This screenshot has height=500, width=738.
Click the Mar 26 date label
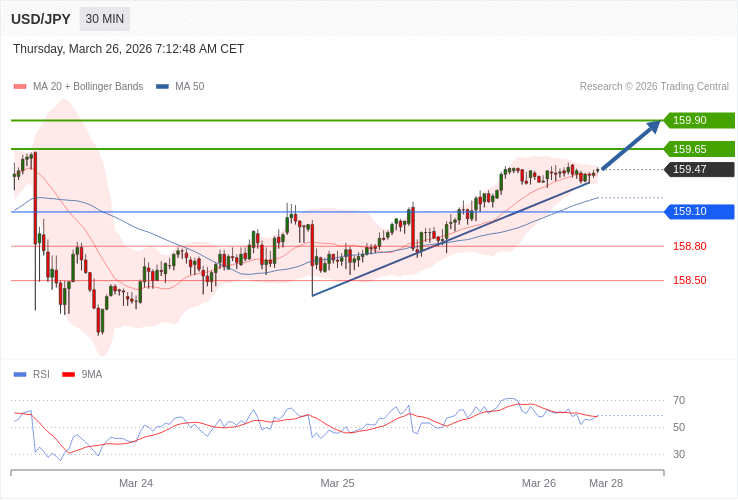(x=538, y=483)
